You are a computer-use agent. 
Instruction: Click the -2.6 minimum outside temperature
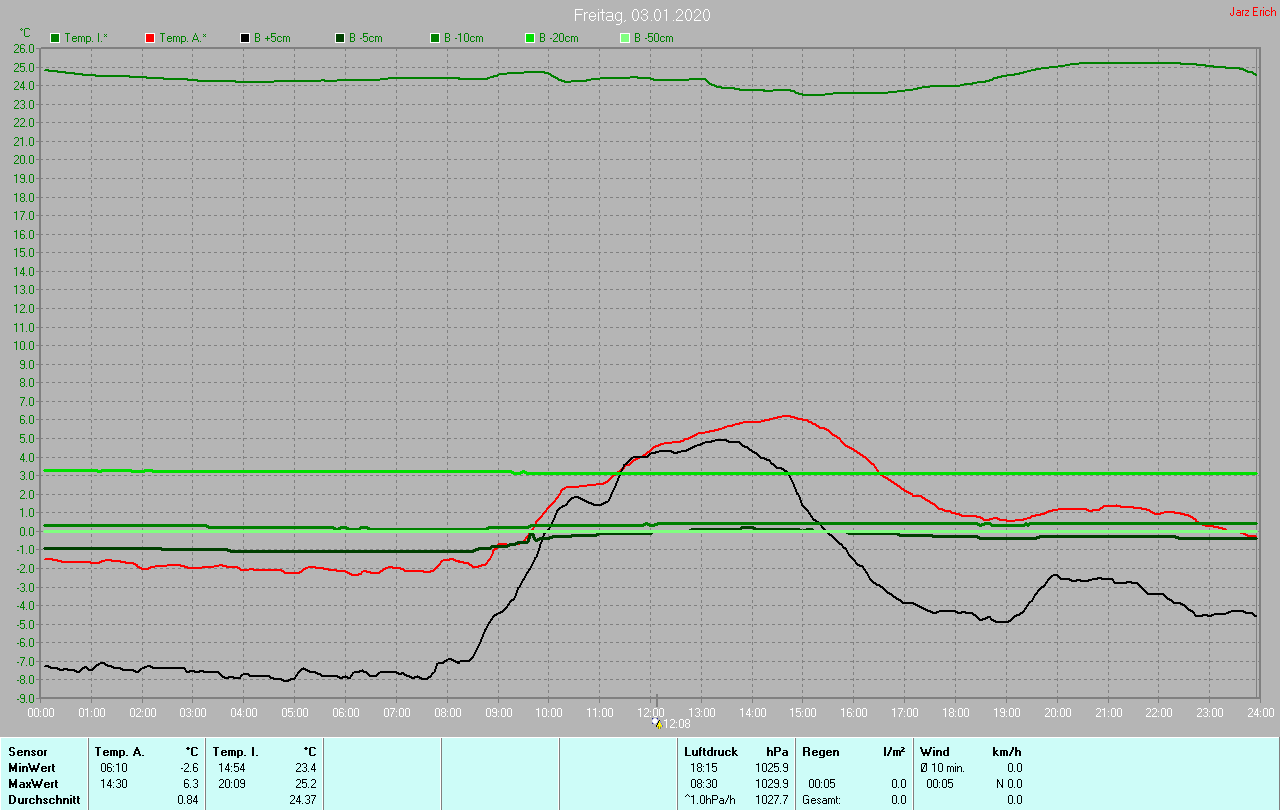pyautogui.click(x=188, y=768)
